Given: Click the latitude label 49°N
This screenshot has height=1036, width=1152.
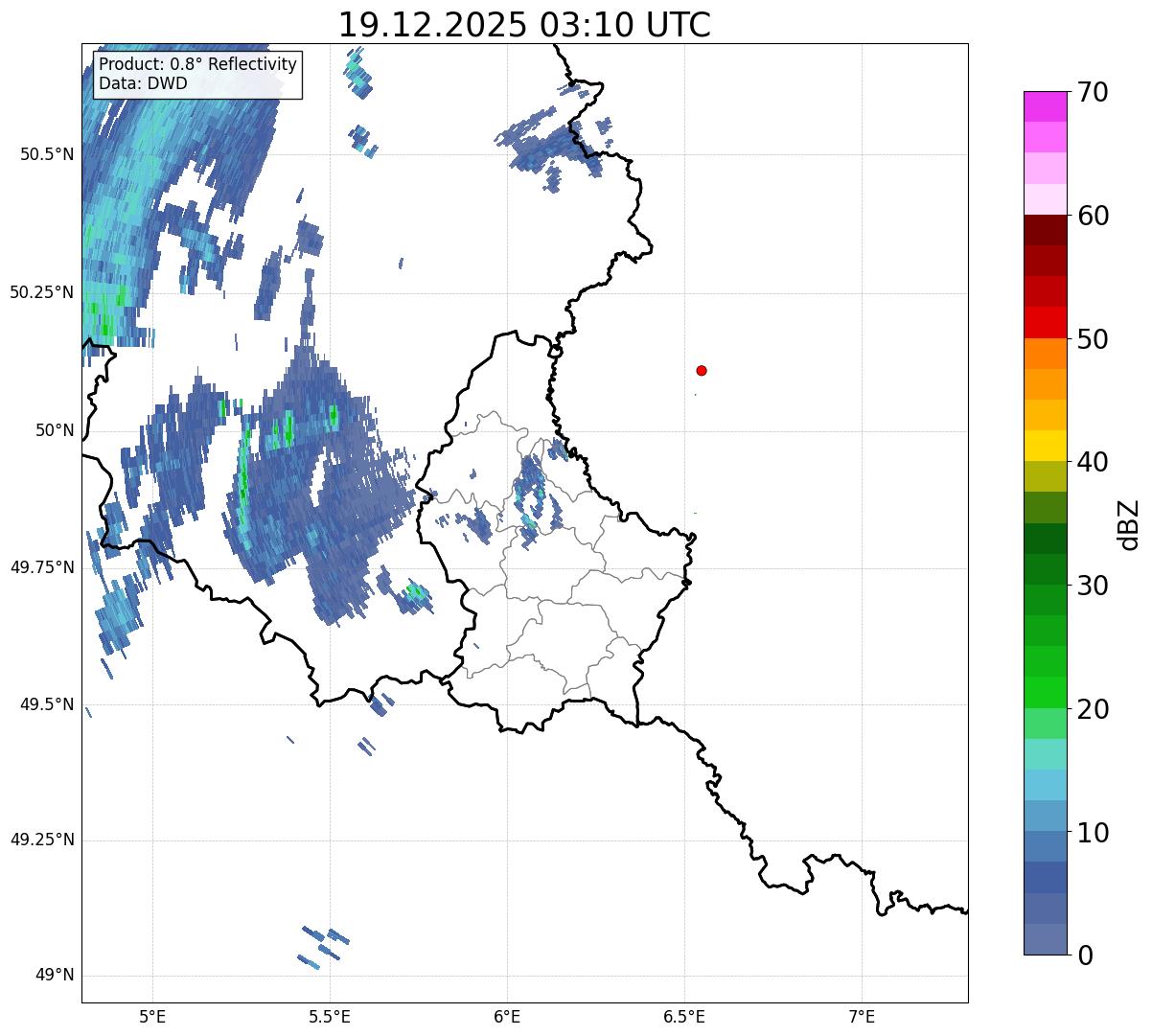Looking at the screenshot, I should [55, 976].
